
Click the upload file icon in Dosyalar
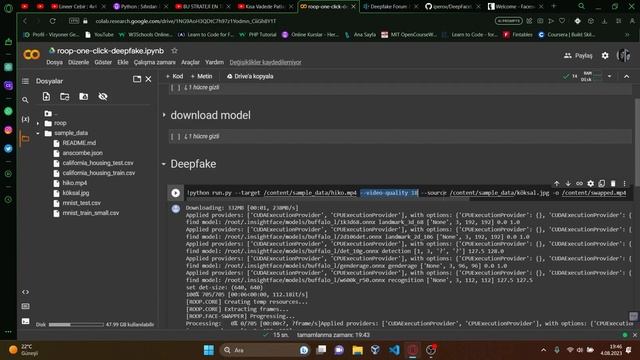pos(46,96)
